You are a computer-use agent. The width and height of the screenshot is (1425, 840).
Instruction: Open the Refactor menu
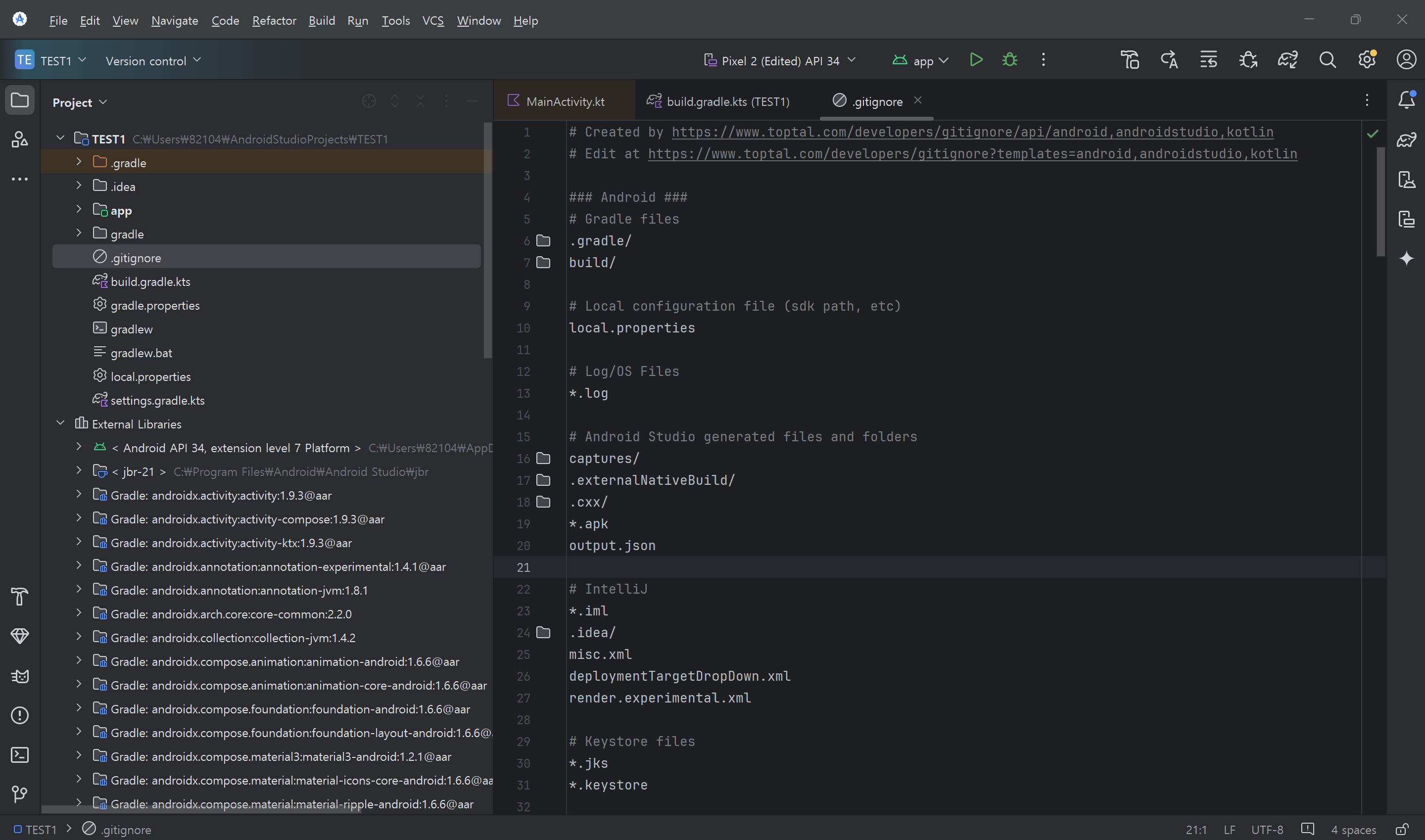[274, 20]
